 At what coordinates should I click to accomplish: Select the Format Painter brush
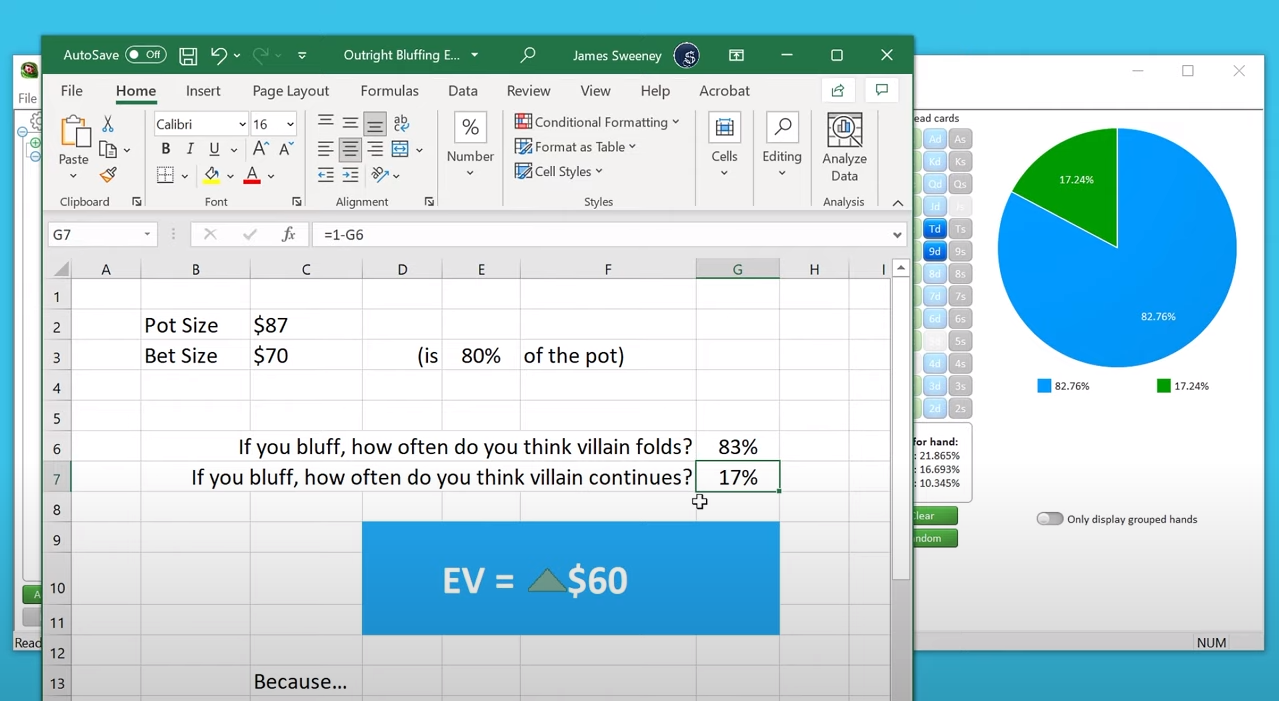(x=108, y=175)
